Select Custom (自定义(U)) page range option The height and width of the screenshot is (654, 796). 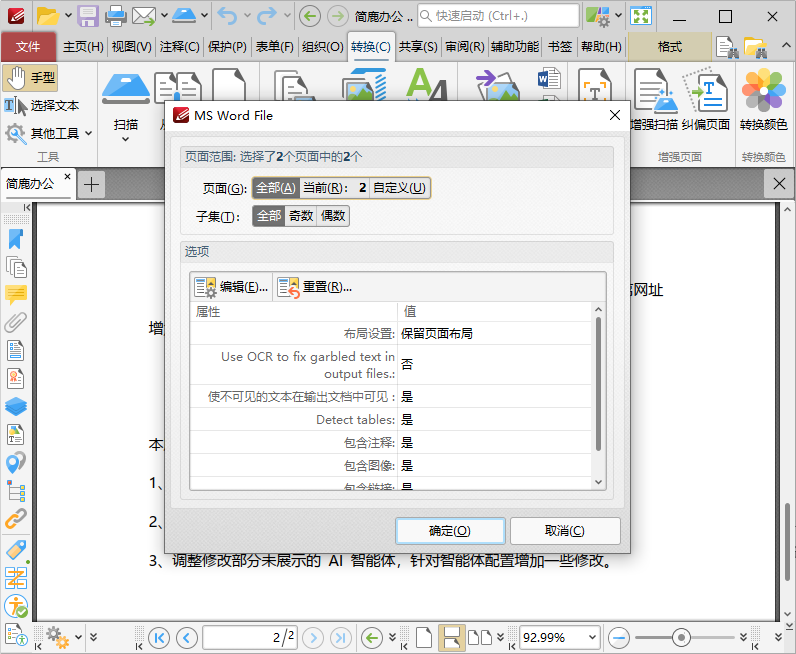coord(399,188)
